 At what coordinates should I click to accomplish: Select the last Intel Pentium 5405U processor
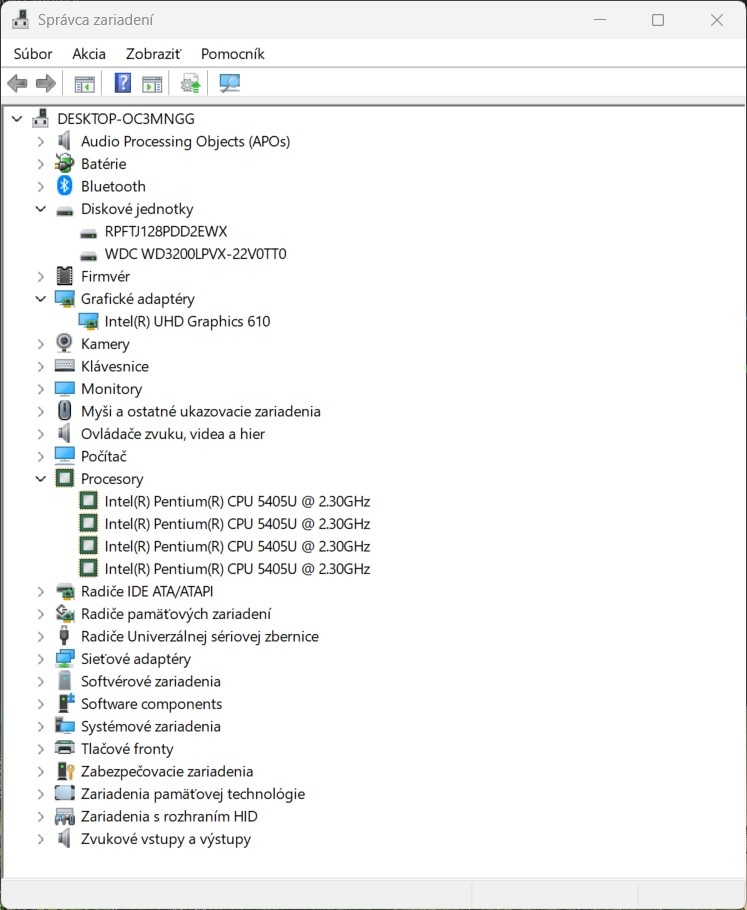pos(237,569)
